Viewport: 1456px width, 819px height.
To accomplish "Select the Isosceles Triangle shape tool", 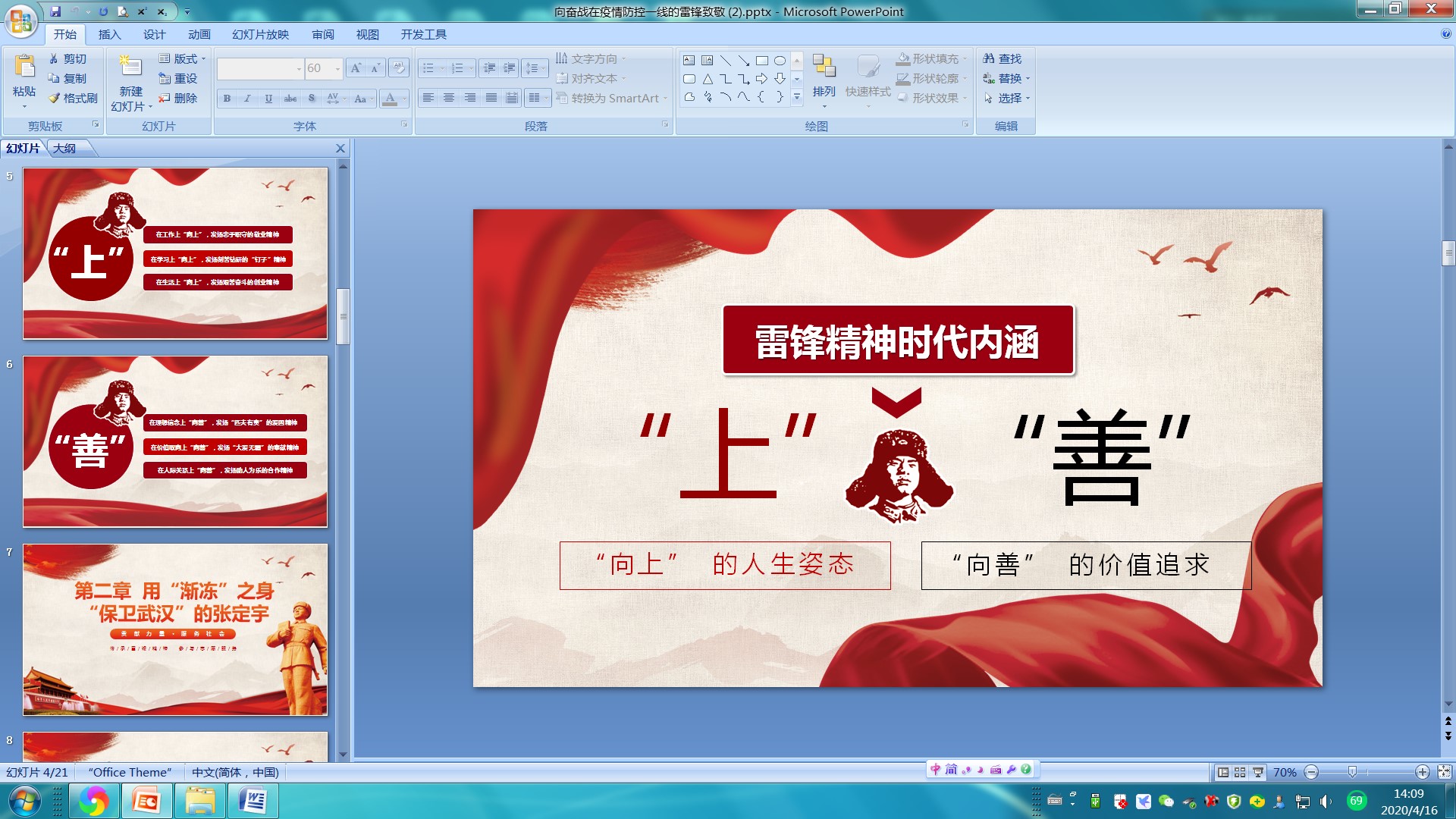I will coord(708,78).
